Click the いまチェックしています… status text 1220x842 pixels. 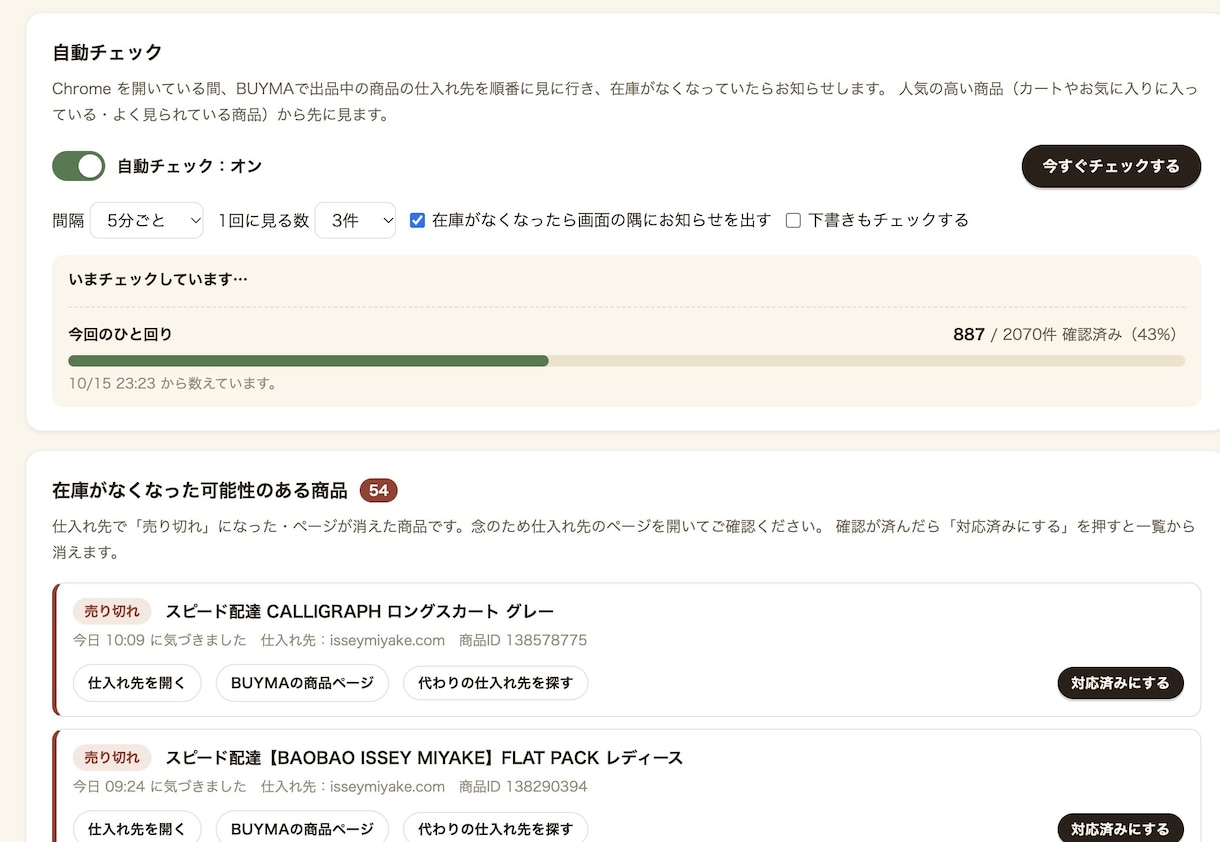(x=158, y=279)
